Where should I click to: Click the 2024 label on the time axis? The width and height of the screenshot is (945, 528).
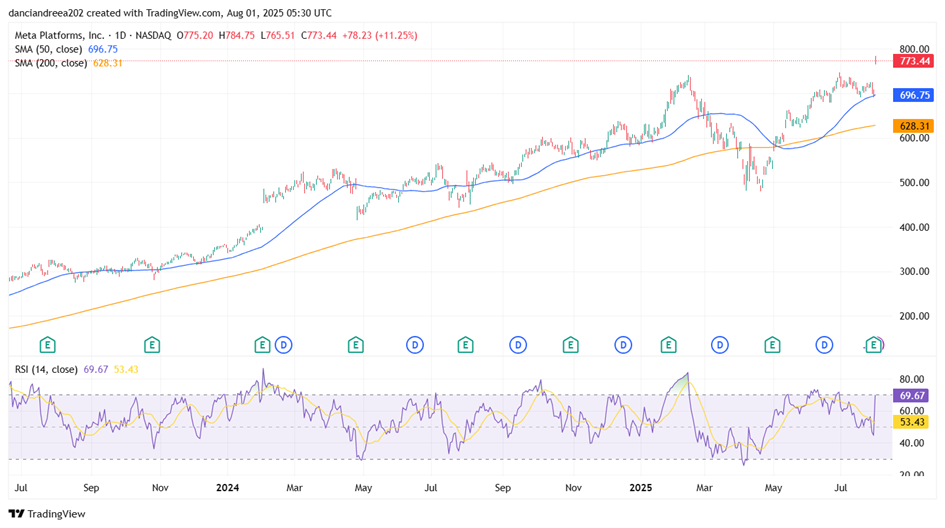pyautogui.click(x=228, y=488)
